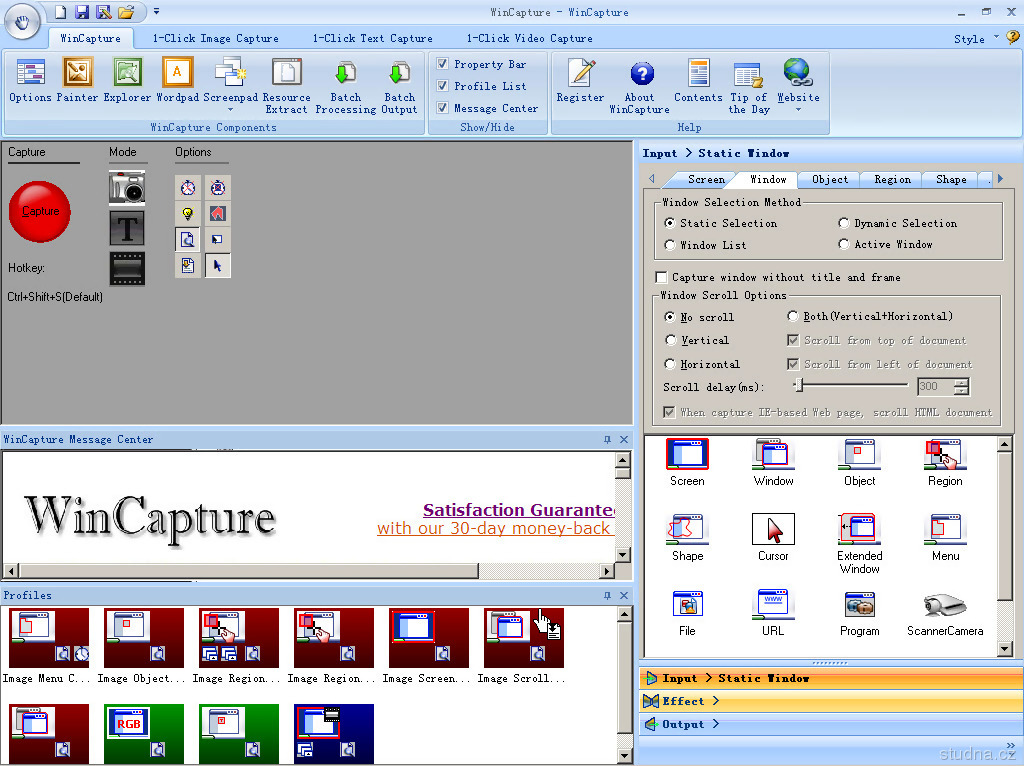The image size is (1024, 766).
Task: Select the film strip video mode
Action: point(127,268)
